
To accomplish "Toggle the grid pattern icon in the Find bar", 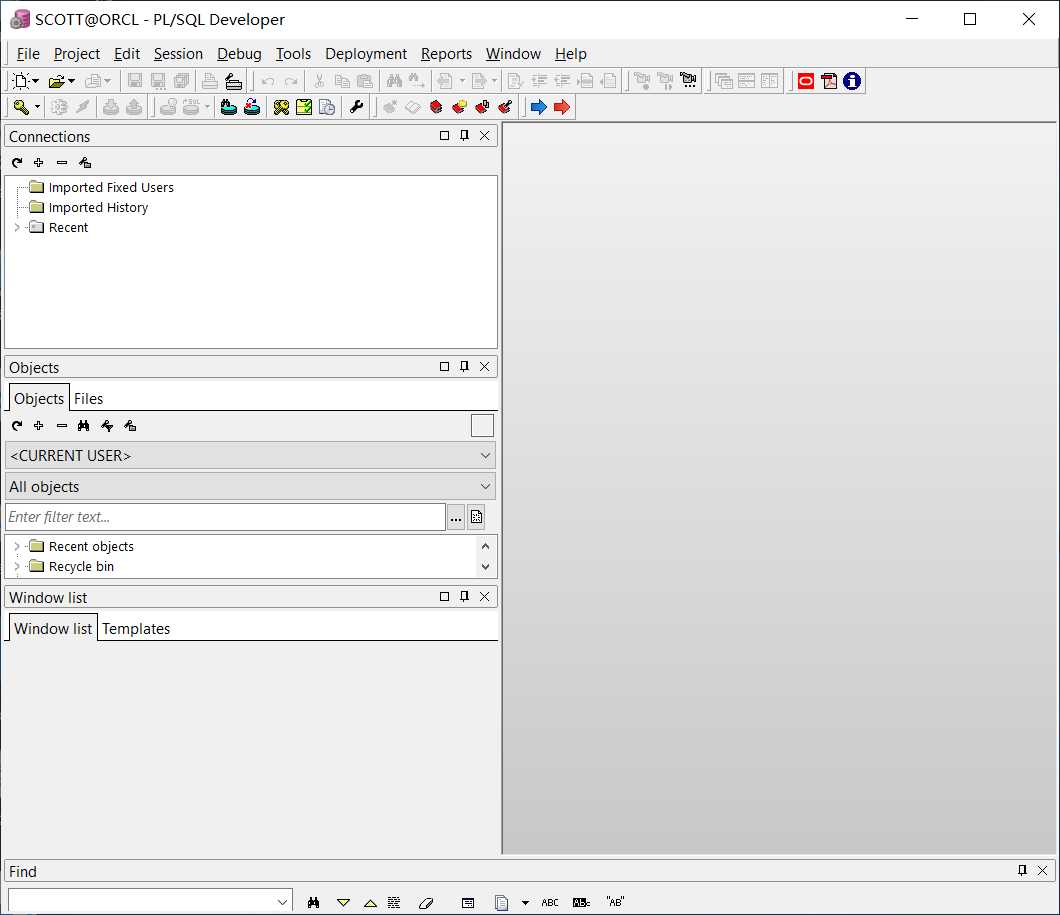I will click(394, 902).
